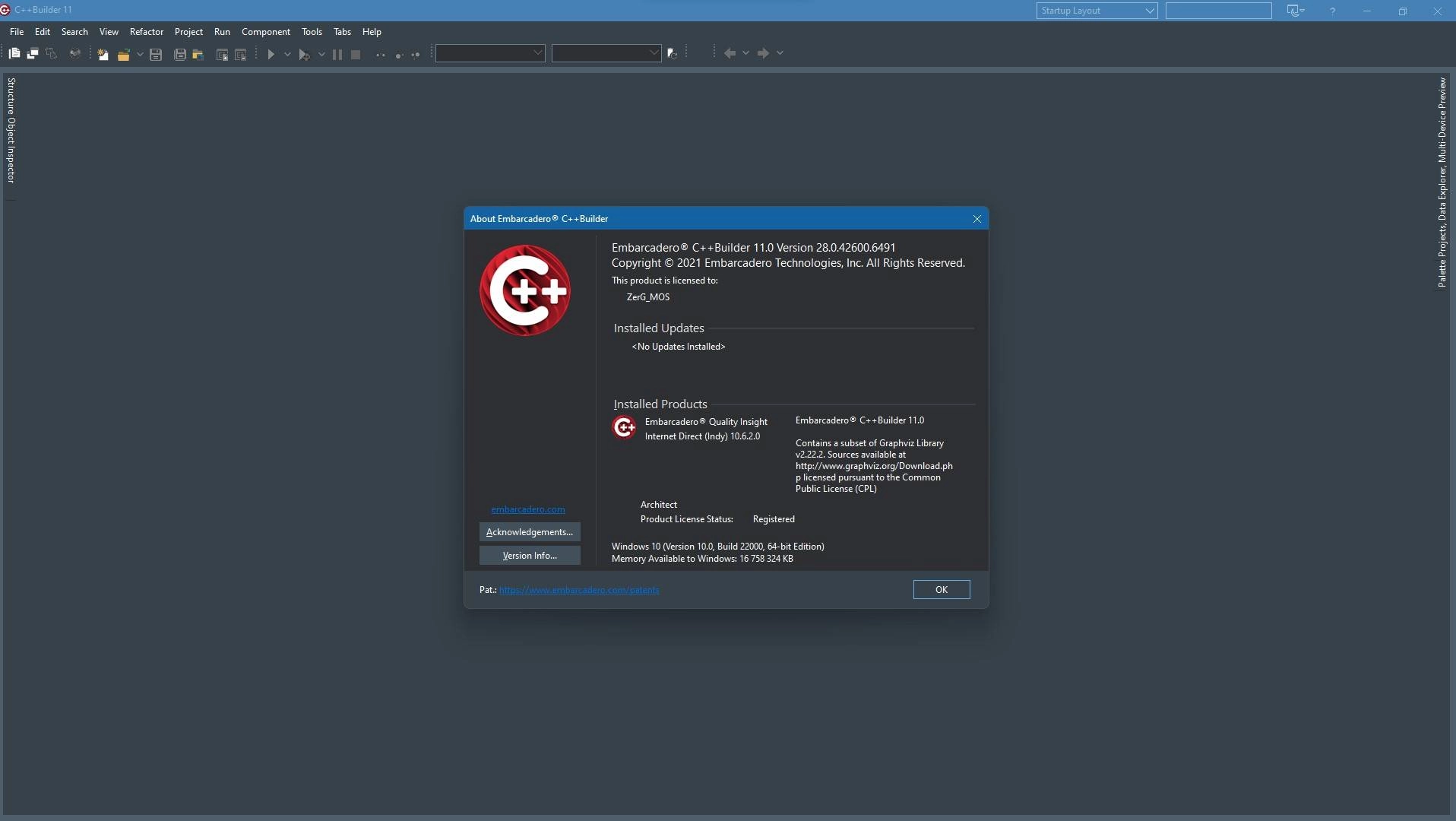Click the small C++ product icon under Installed Products
Image resolution: width=1456 pixels, height=821 pixels.
624,427
